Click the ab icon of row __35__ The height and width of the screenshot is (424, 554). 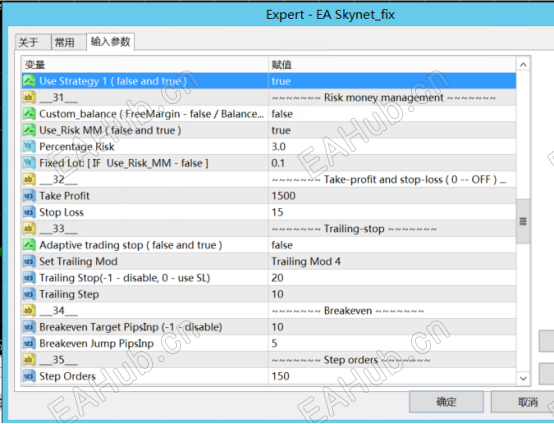29,360
